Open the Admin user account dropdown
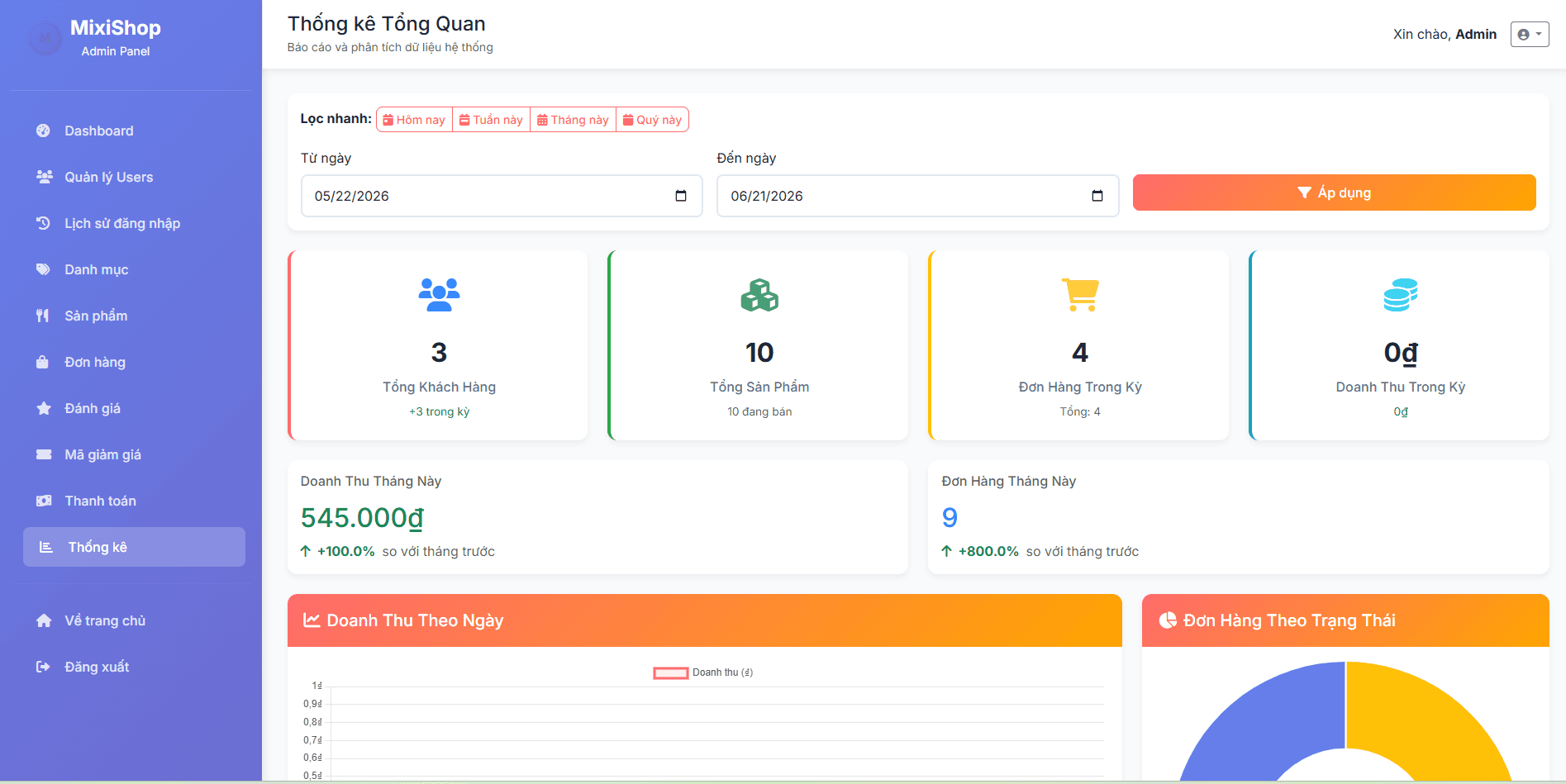Image resolution: width=1566 pixels, height=784 pixels. (1530, 34)
